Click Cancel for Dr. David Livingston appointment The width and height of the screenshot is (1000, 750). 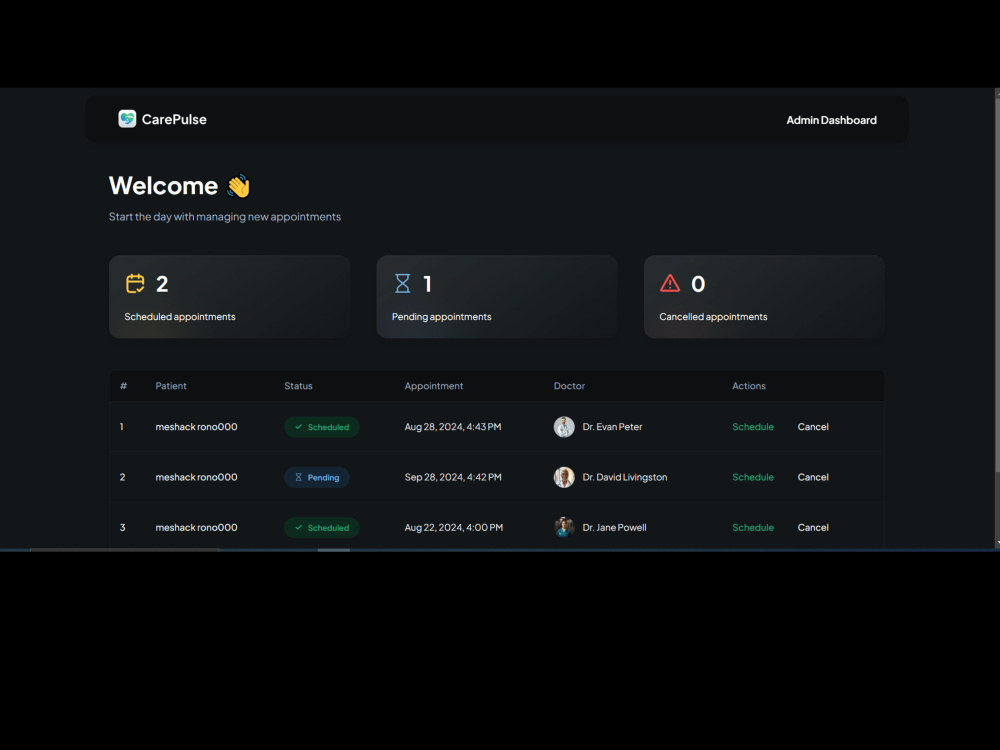[x=813, y=477]
